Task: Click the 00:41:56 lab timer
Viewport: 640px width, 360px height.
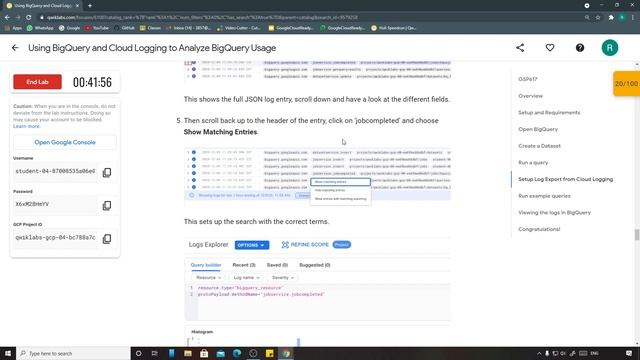Action: click(92, 82)
